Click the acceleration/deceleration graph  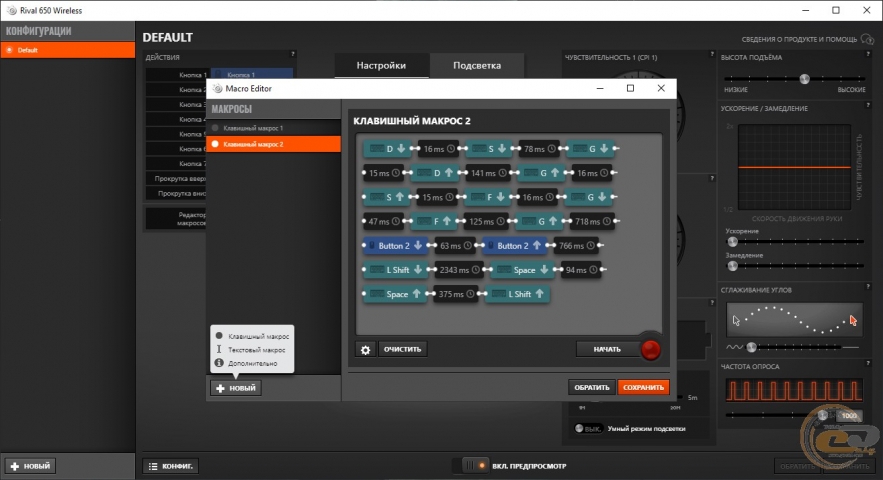794,167
